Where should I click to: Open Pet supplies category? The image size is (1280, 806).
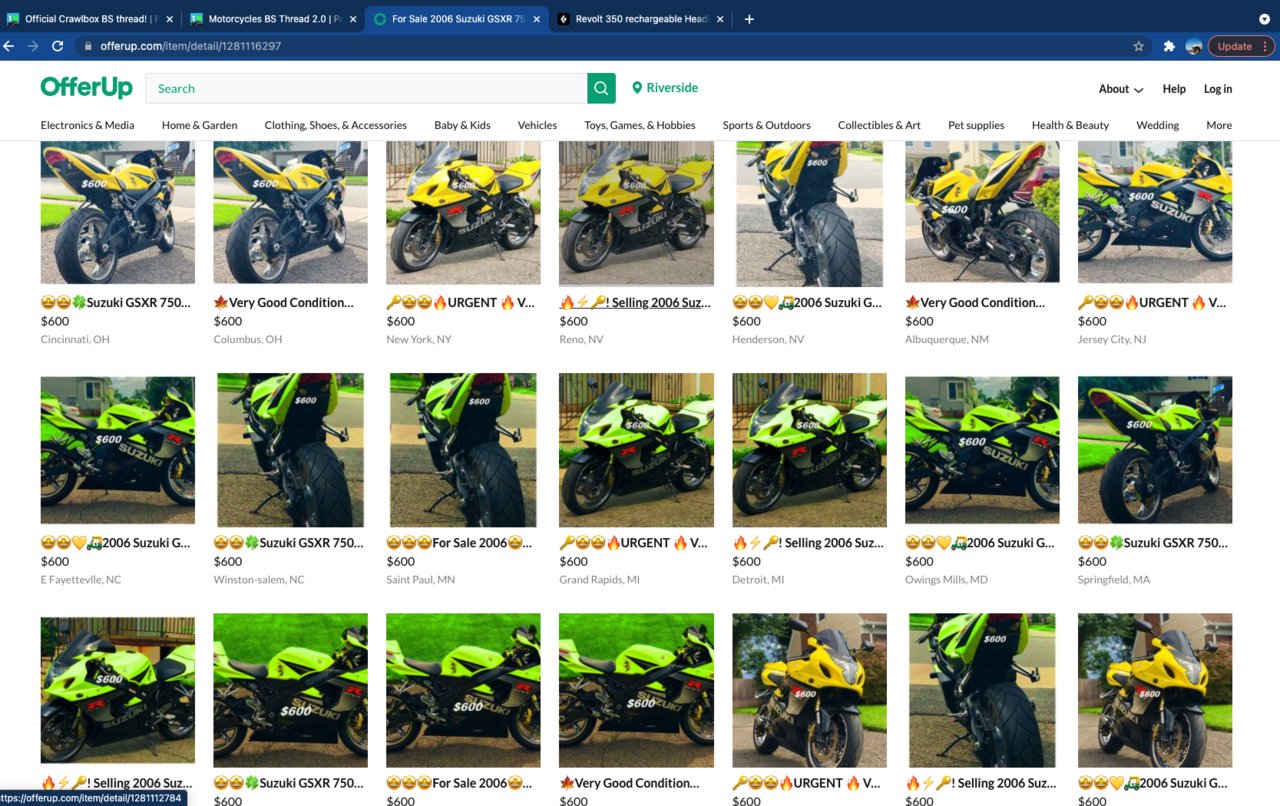(976, 125)
